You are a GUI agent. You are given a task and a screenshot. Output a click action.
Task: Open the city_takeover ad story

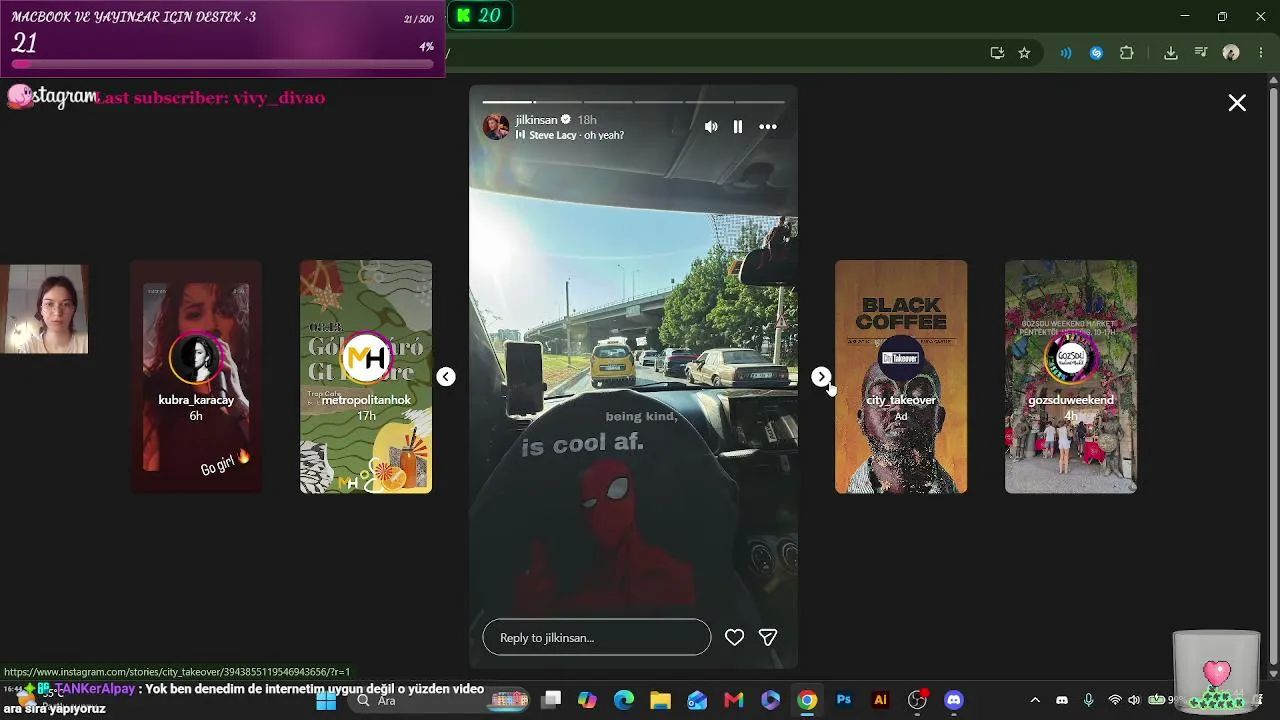(x=901, y=377)
